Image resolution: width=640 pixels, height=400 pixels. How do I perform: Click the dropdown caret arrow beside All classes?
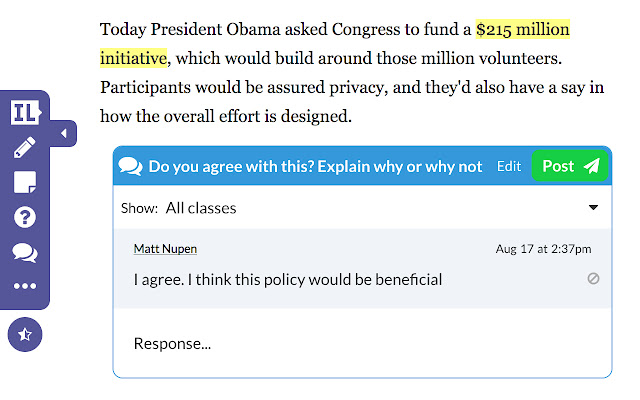[593, 208]
